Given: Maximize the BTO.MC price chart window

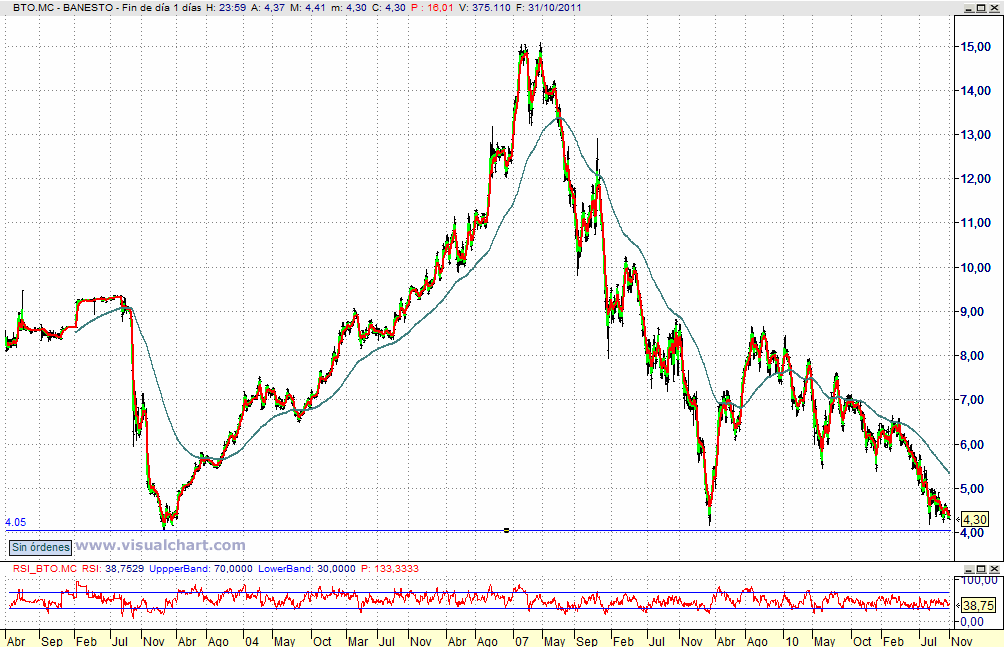Looking at the screenshot, I should 982,8.
